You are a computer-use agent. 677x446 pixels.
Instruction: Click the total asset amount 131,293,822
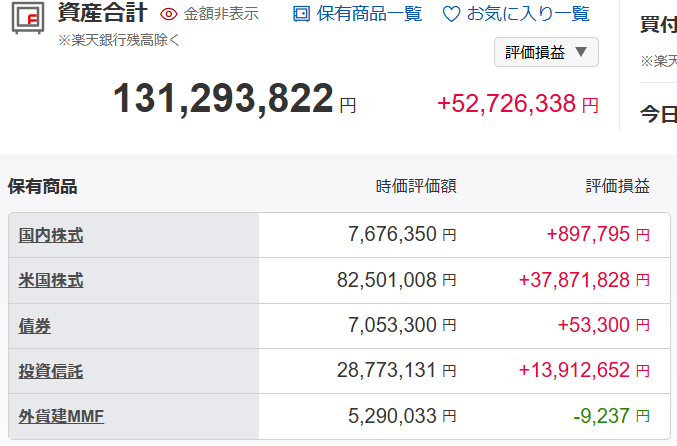coord(223,99)
